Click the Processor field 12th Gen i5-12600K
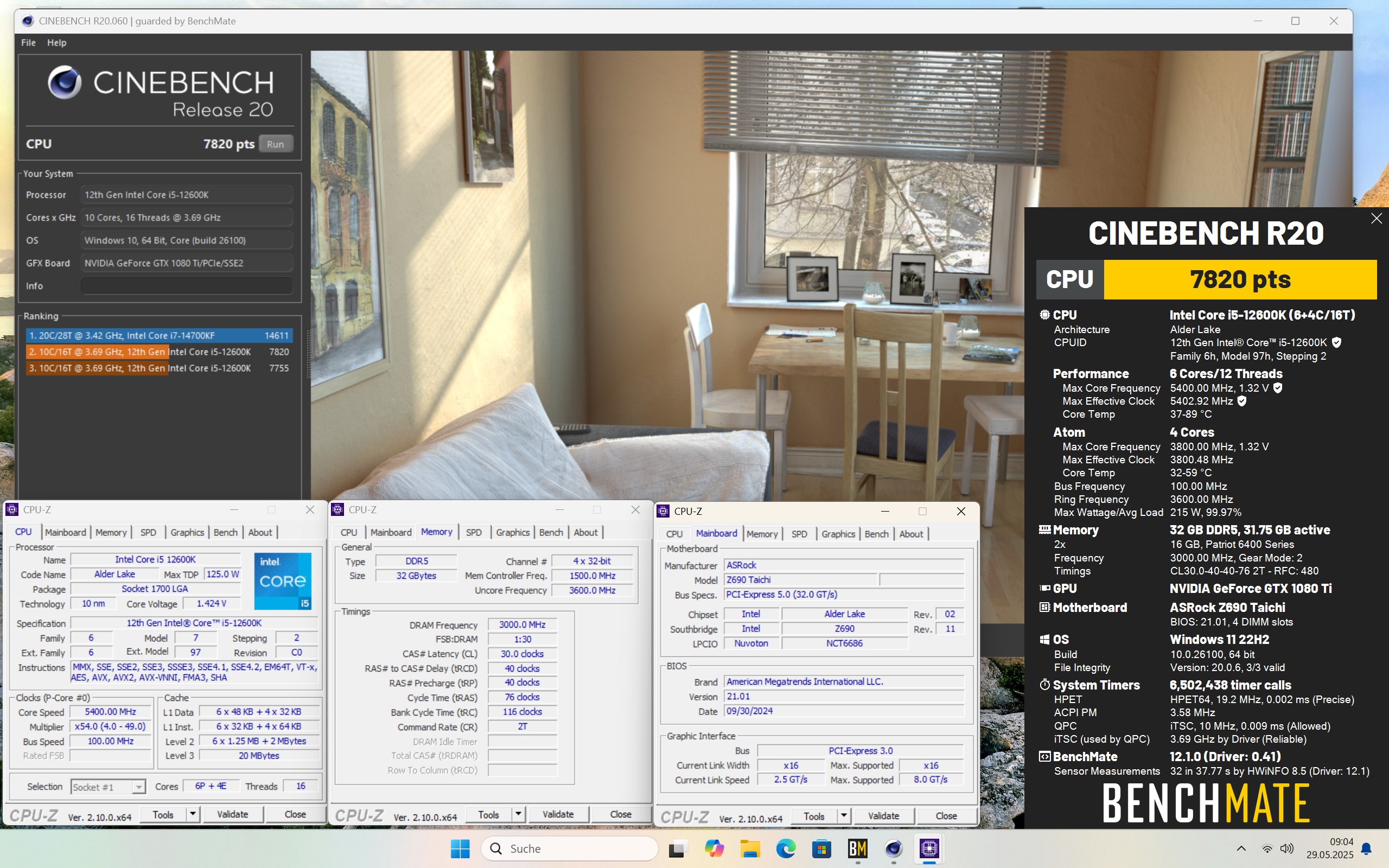The width and height of the screenshot is (1389, 868). (x=187, y=195)
